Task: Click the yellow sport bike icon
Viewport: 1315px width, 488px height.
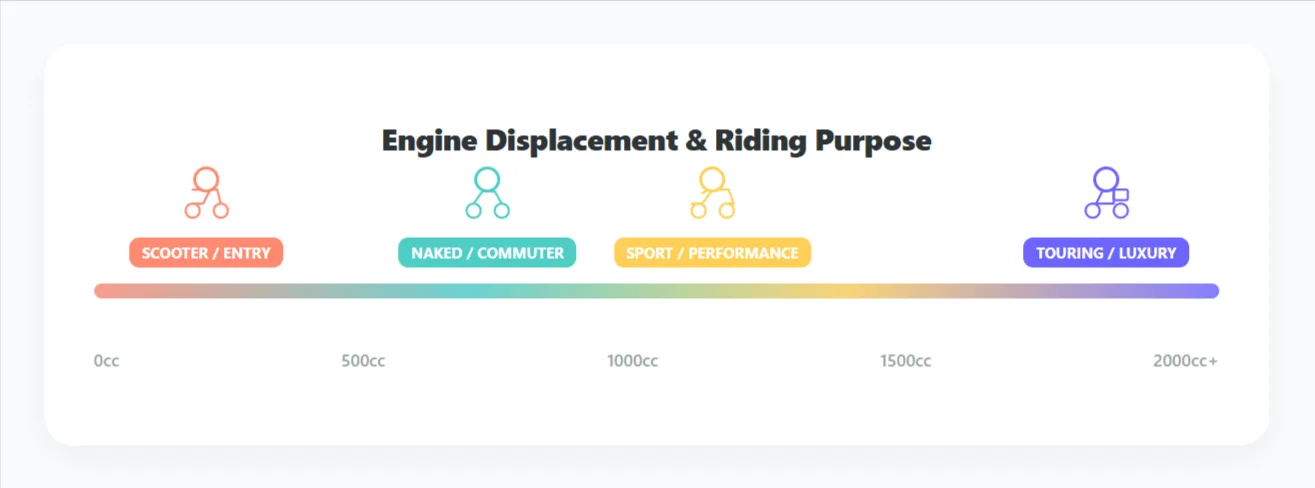Action: pos(712,193)
